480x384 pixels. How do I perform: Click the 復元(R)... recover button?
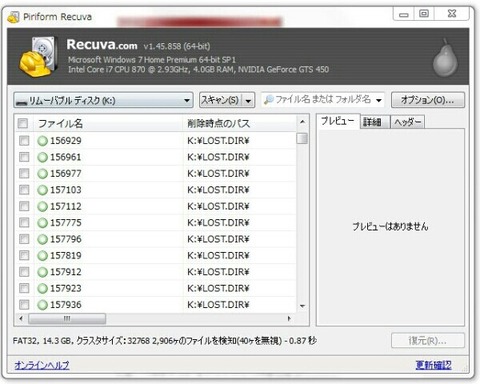428,341
